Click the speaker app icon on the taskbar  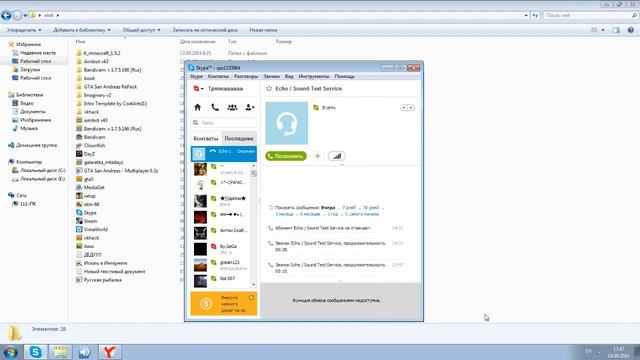[x=85, y=352]
